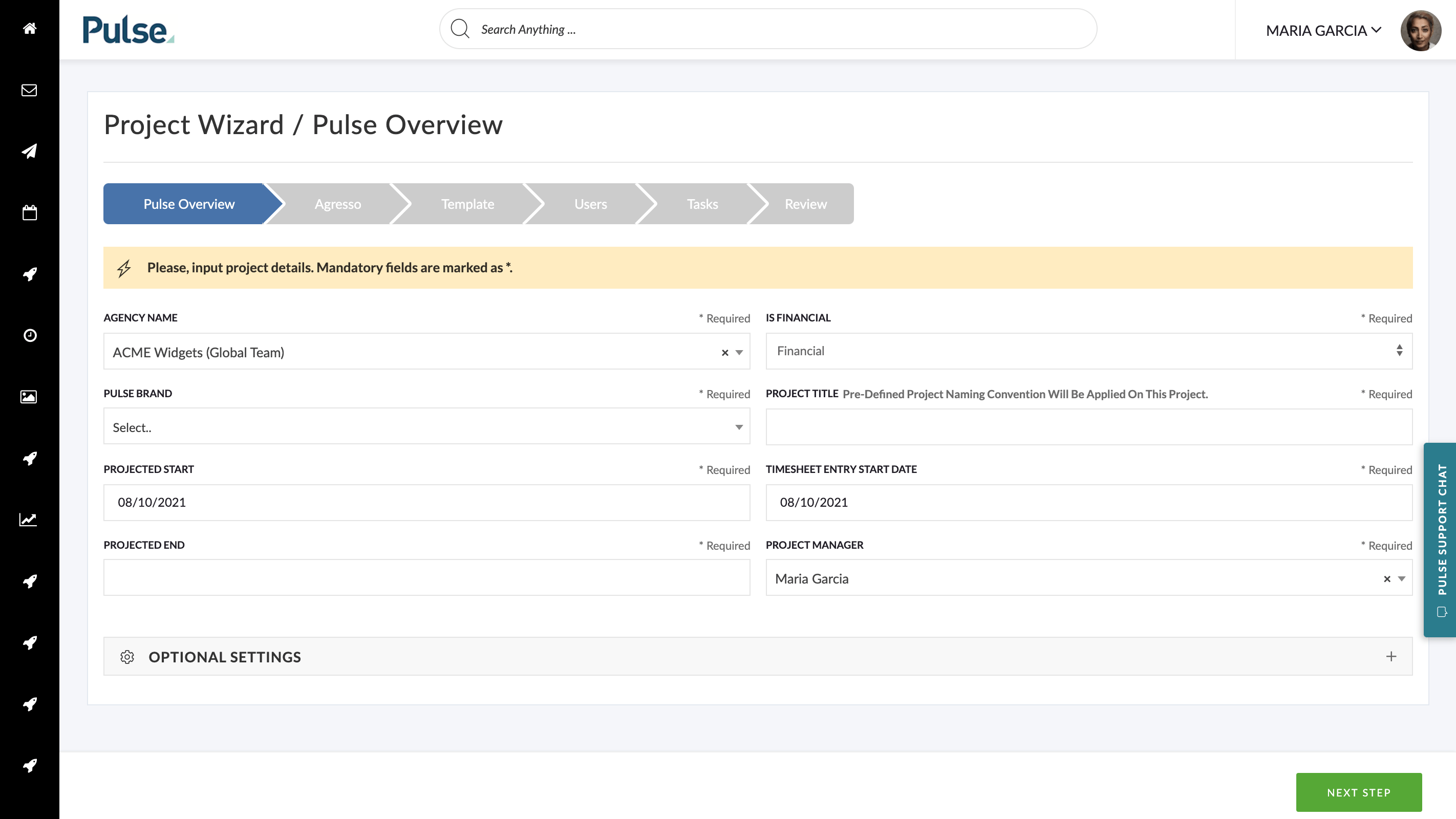Click the gear icon beside Optional Settings
Screen dimensions: 1456x819
(x=127, y=656)
